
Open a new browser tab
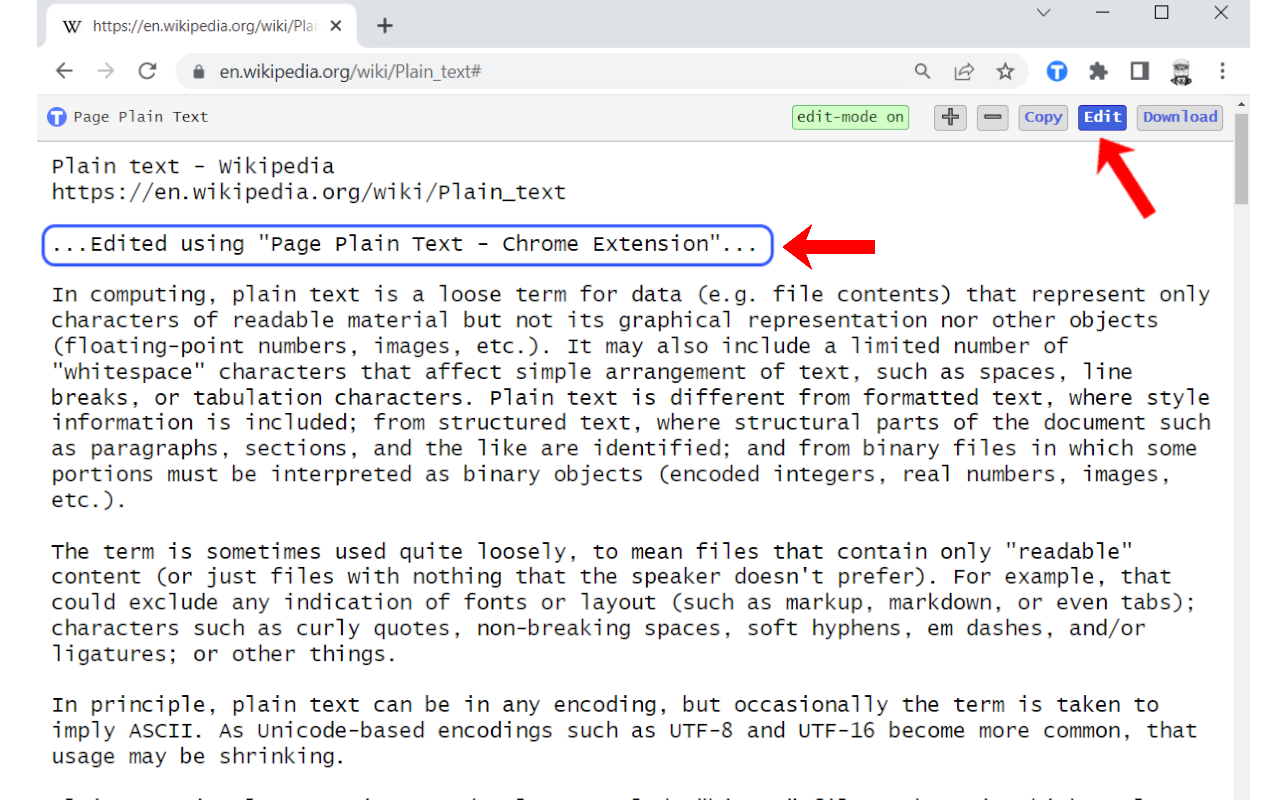click(385, 26)
